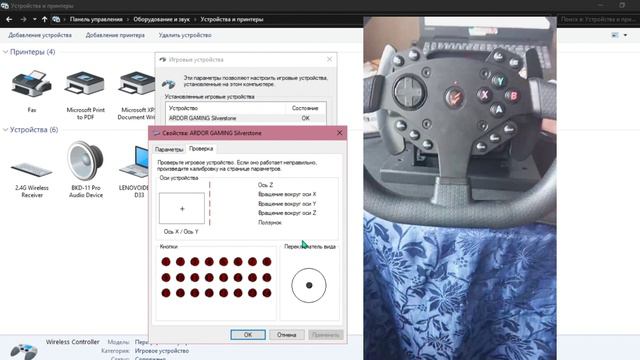
Task: Click Добавление устройства in toolbar
Action: [40, 35]
